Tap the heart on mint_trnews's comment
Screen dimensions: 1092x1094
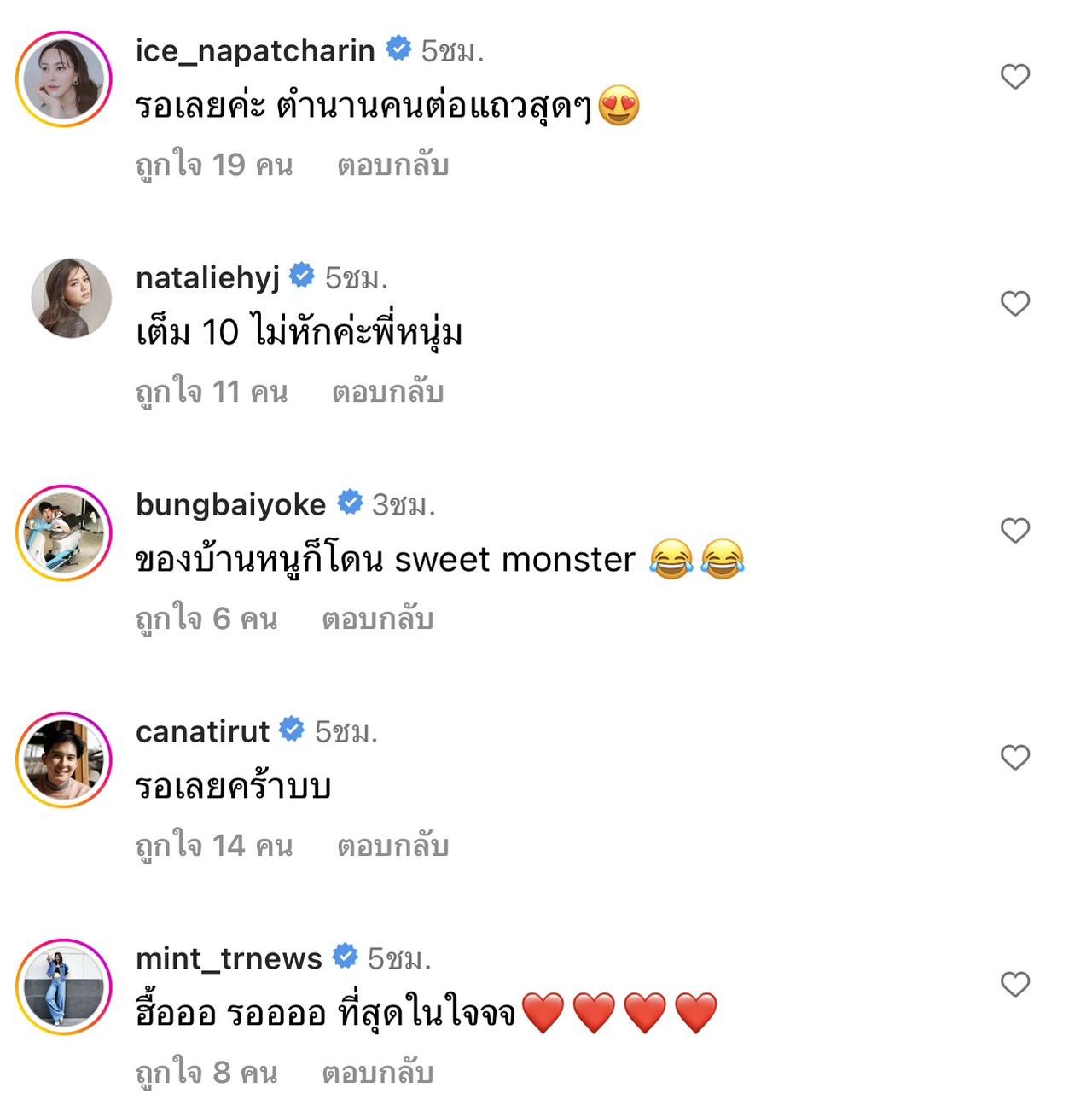click(1014, 985)
